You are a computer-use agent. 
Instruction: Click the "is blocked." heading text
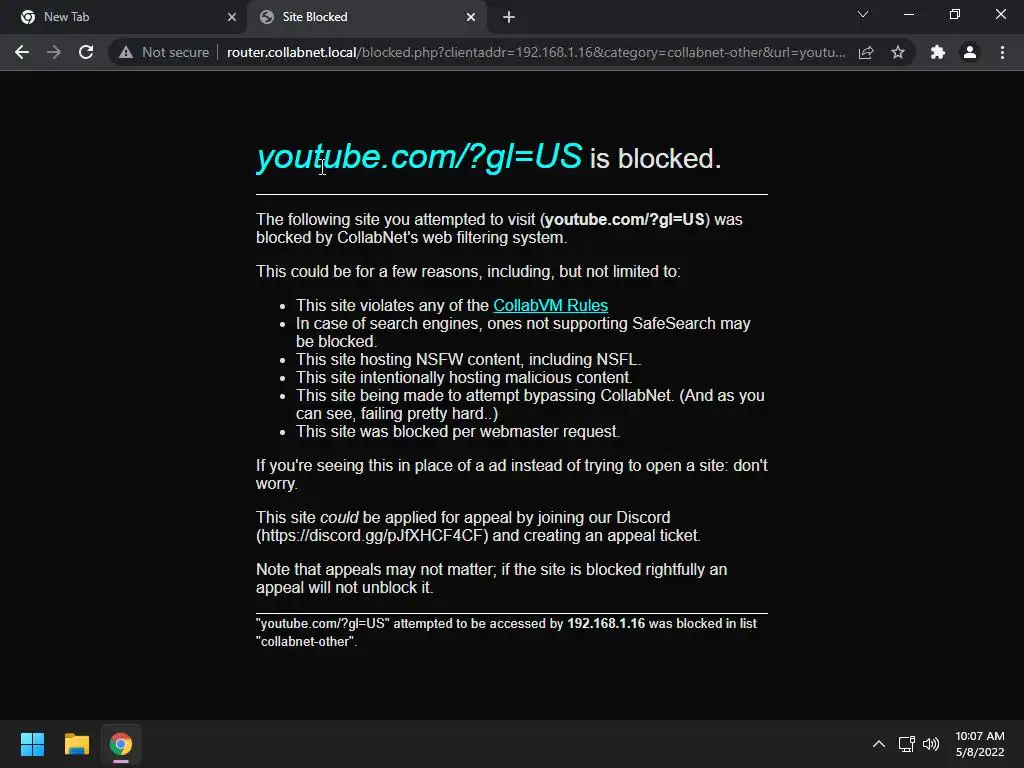pyautogui.click(x=656, y=159)
